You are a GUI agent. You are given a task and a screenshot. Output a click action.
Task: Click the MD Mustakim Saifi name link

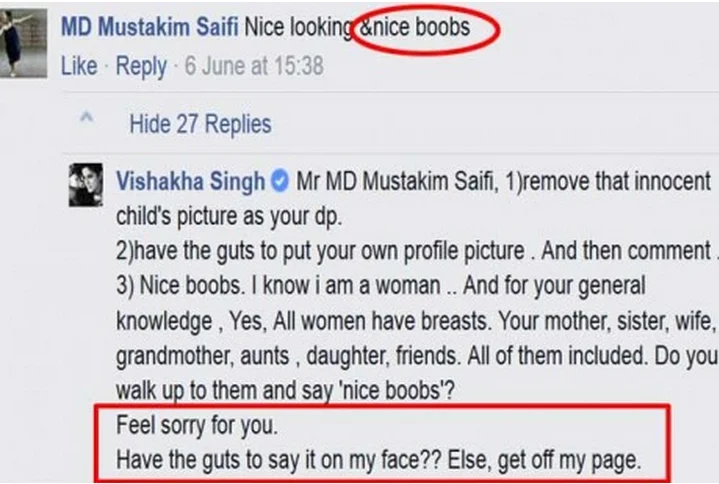tap(149, 27)
